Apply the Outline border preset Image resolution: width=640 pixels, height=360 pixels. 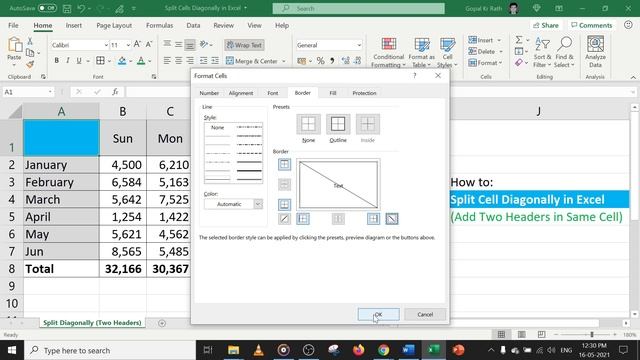[x=338, y=124]
